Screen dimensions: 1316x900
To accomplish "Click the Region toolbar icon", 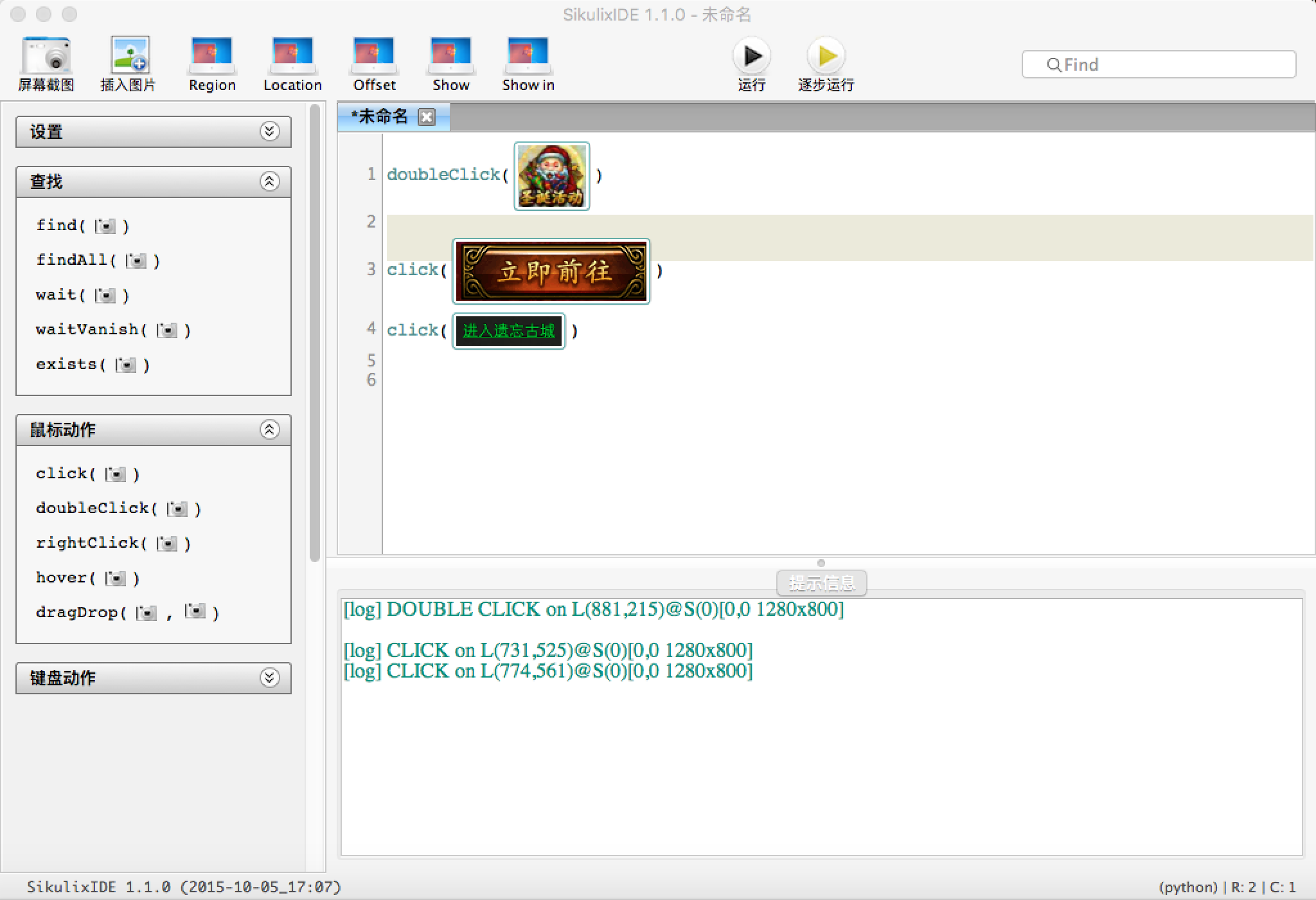I will click(211, 55).
